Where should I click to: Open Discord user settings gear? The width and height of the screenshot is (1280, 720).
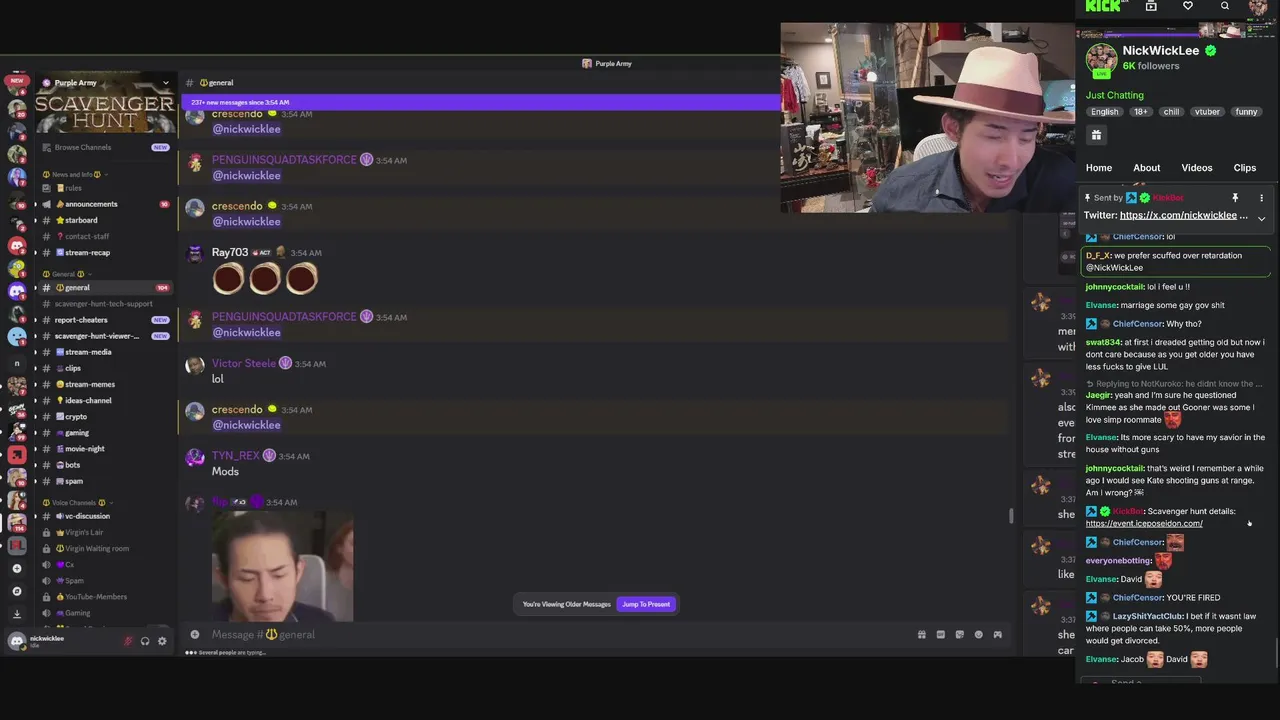pos(162,641)
